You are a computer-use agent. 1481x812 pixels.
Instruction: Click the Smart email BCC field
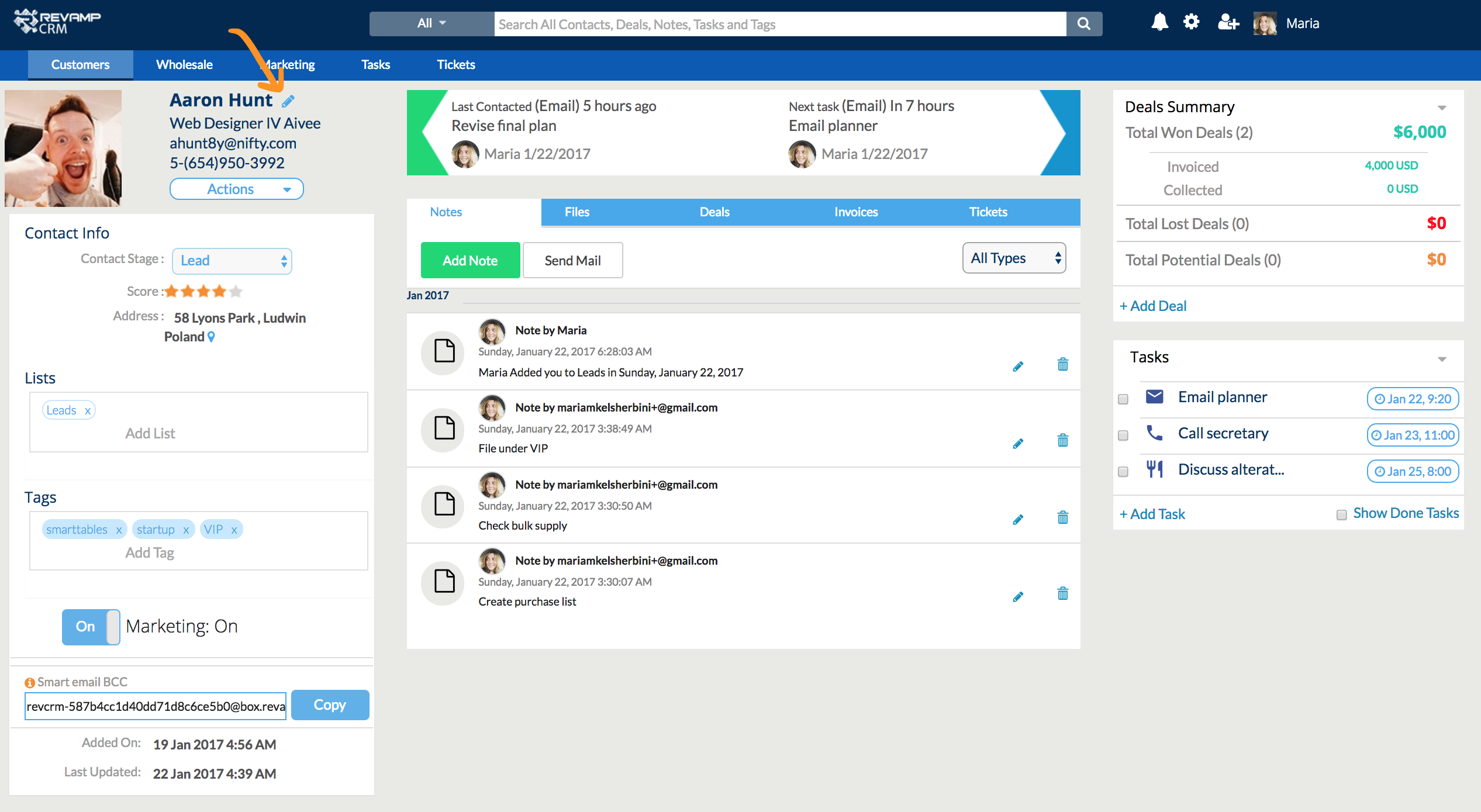(156, 706)
